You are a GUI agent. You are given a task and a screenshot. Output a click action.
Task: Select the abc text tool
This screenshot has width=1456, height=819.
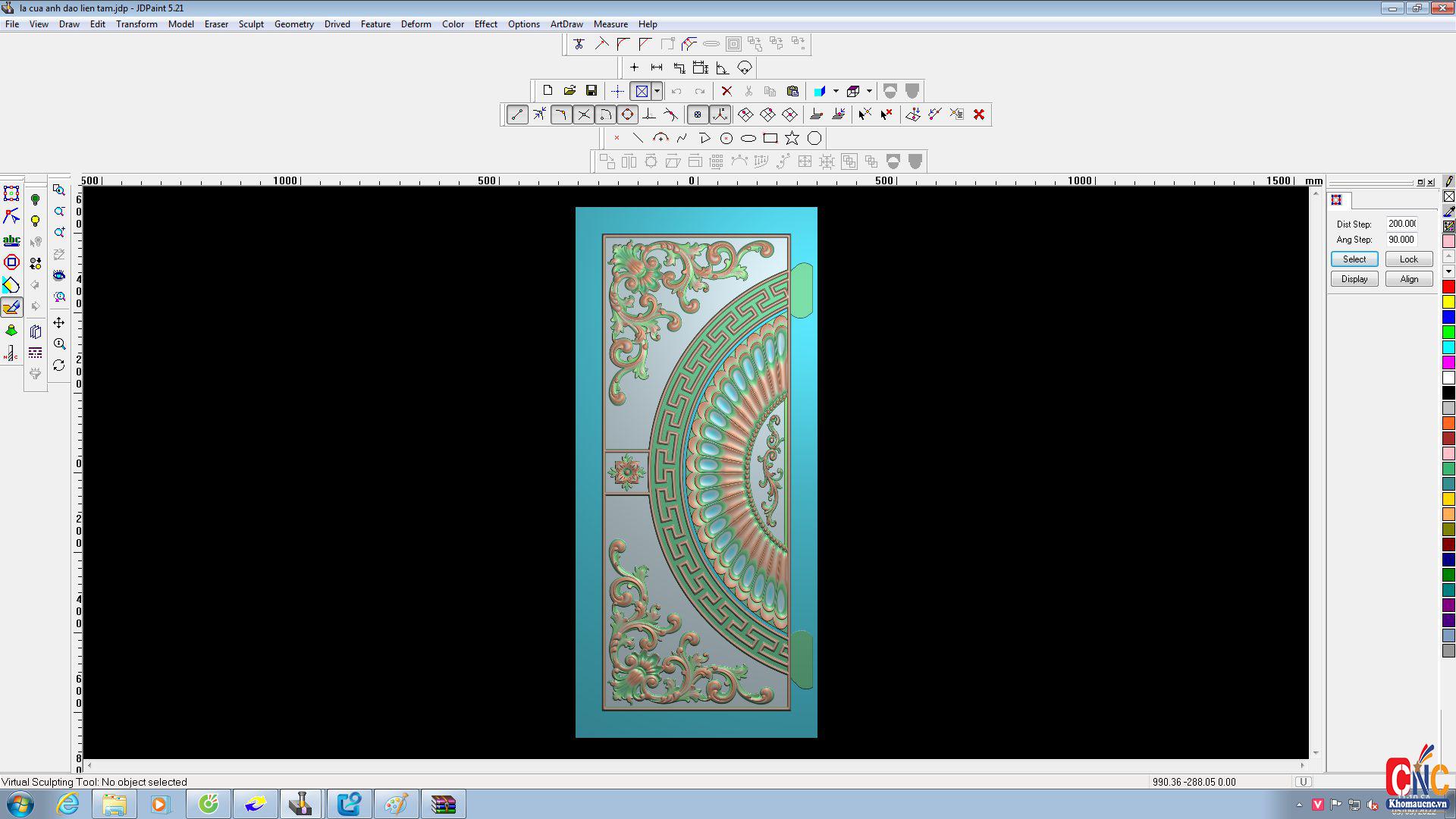pos(11,240)
